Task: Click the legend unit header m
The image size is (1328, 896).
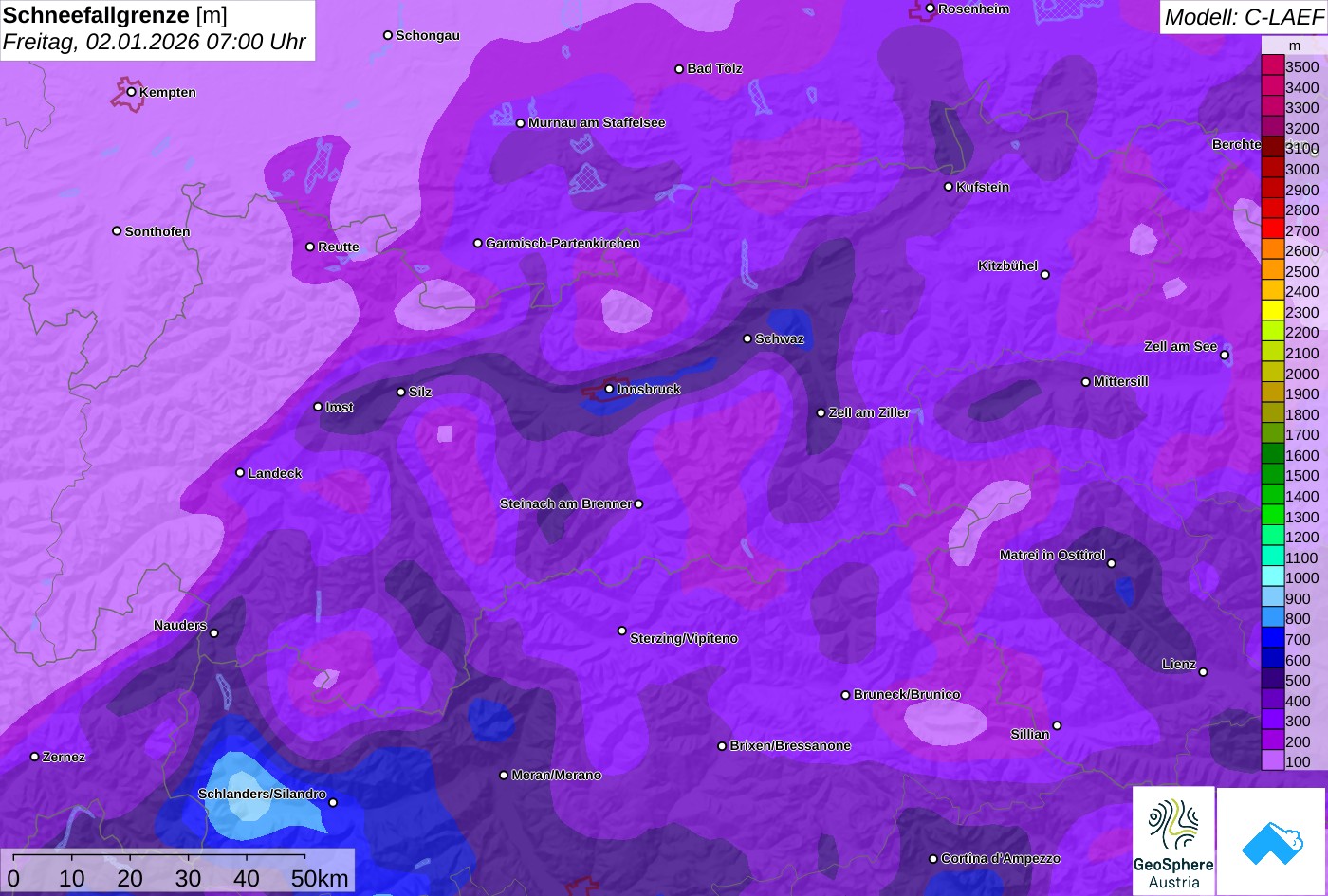Action: pos(1294,46)
